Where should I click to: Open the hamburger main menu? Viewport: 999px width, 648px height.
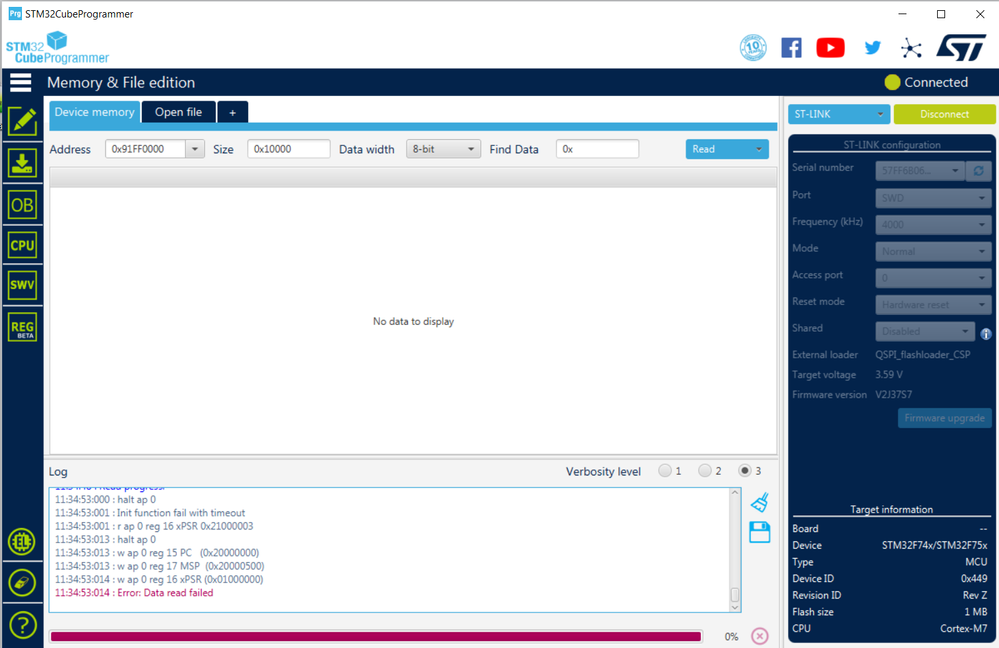click(x=20, y=82)
